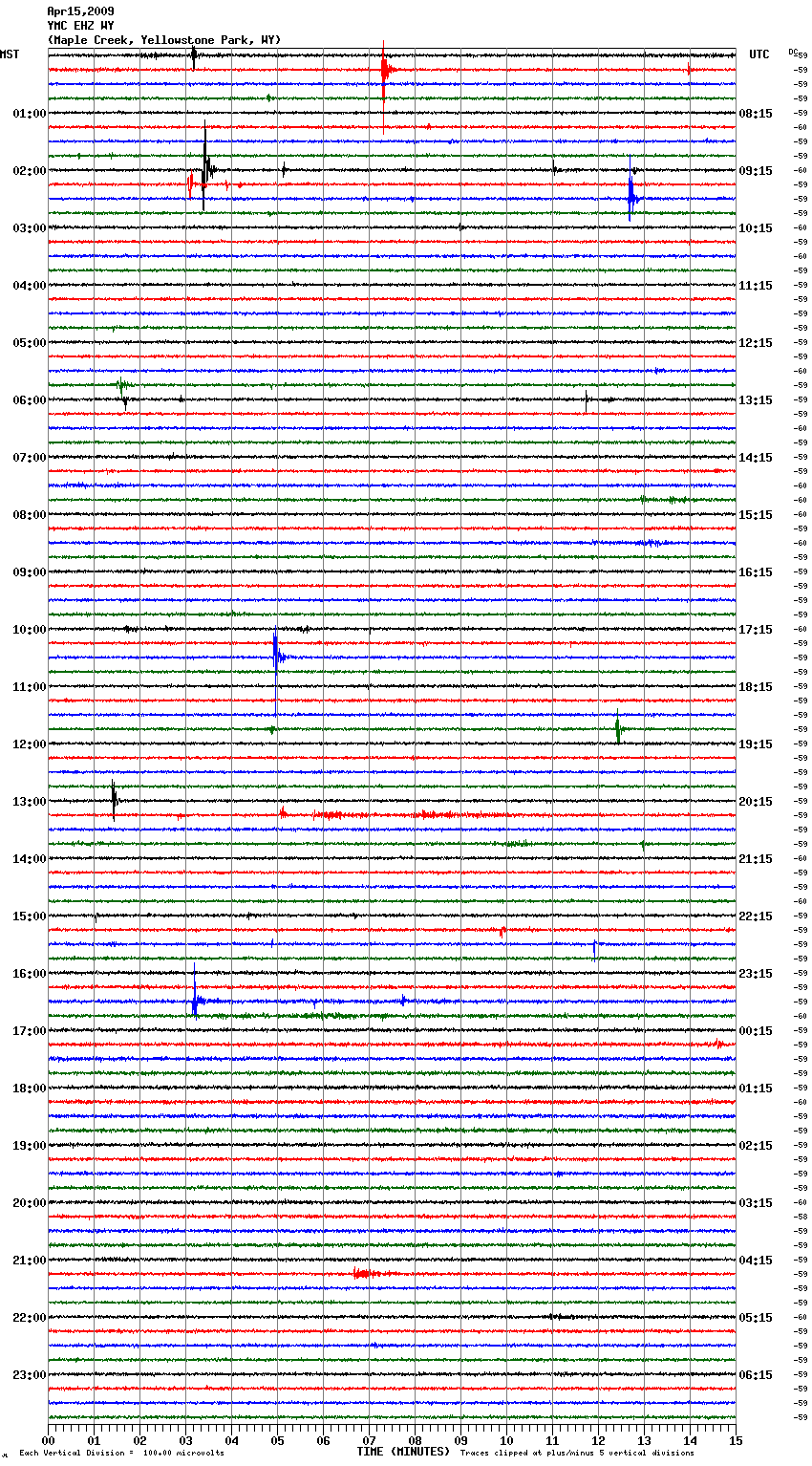This screenshot has height=1466, width=812.
Task: Click 'Each Vertical Division = 100.00 microvolts' note
Action: (x=121, y=1453)
